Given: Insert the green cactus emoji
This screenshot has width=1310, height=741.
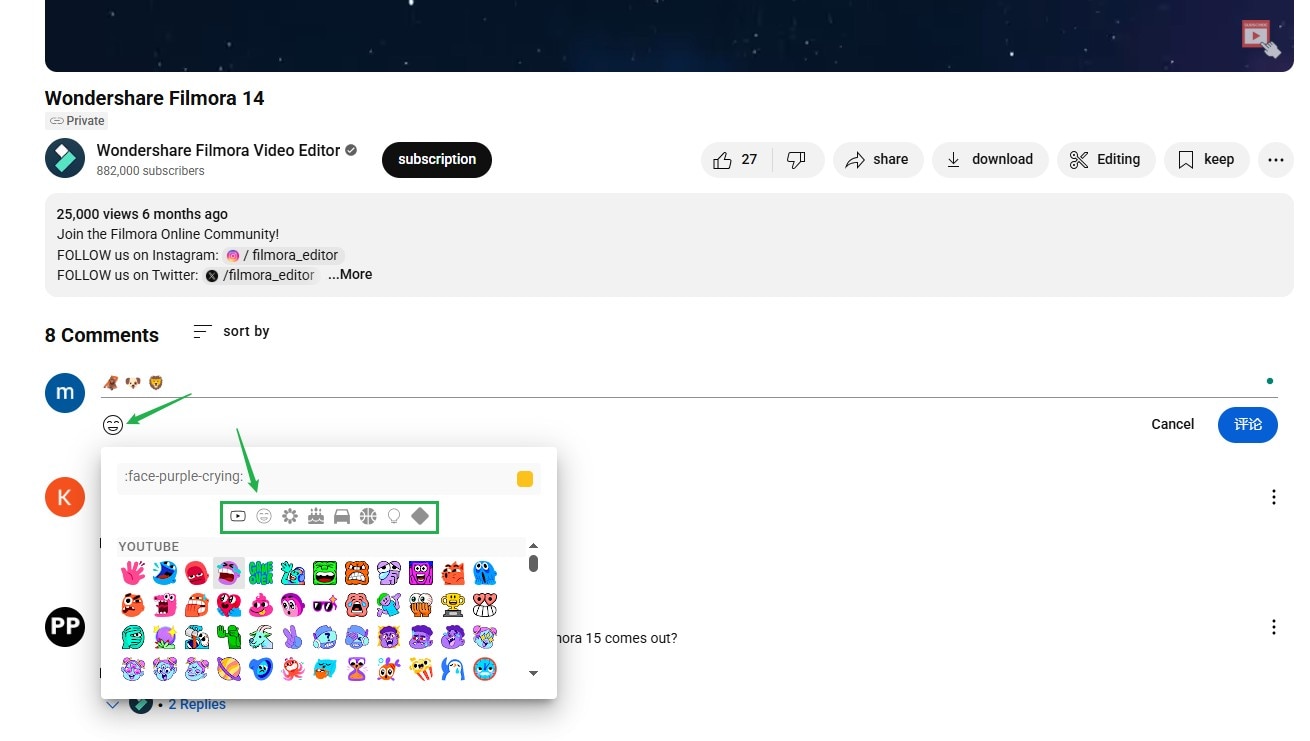Looking at the screenshot, I should point(229,637).
